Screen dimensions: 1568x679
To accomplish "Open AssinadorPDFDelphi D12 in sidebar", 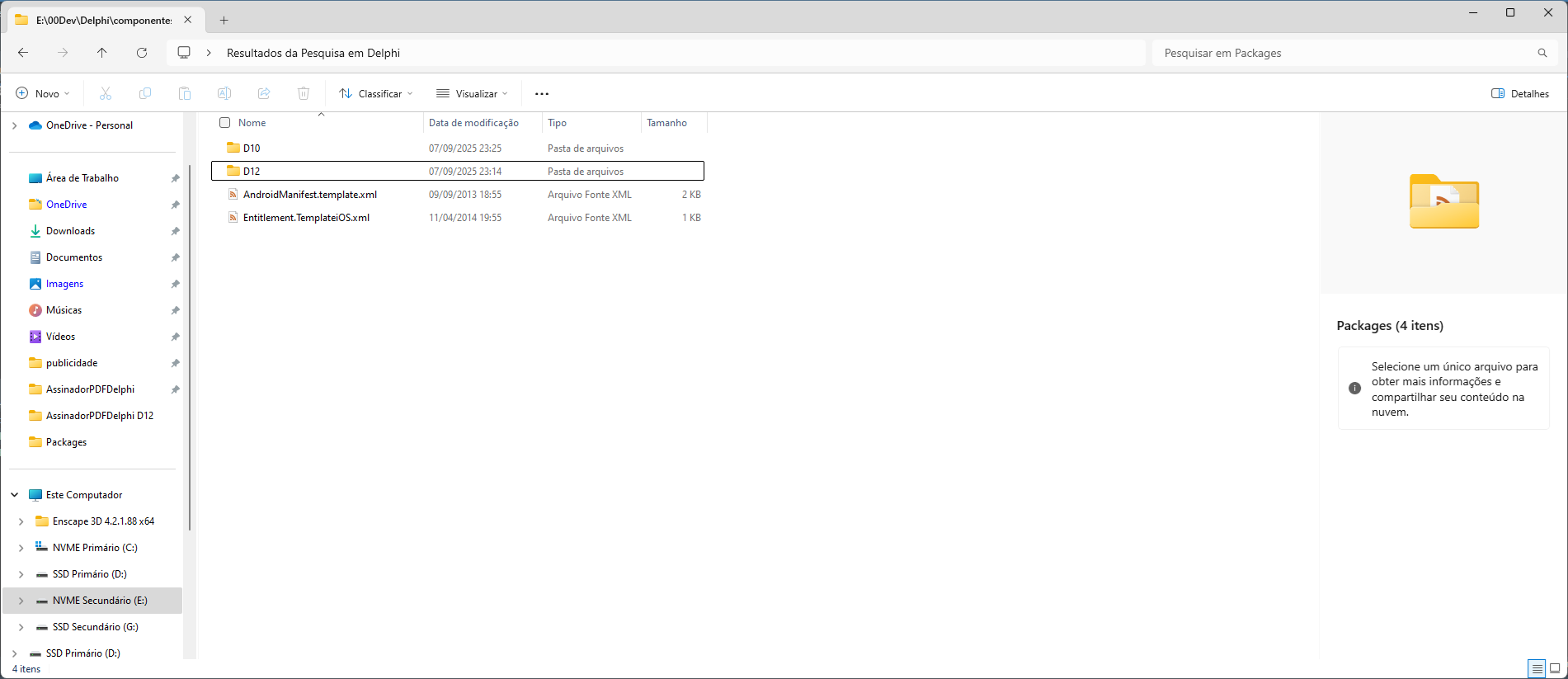I will [100, 416].
